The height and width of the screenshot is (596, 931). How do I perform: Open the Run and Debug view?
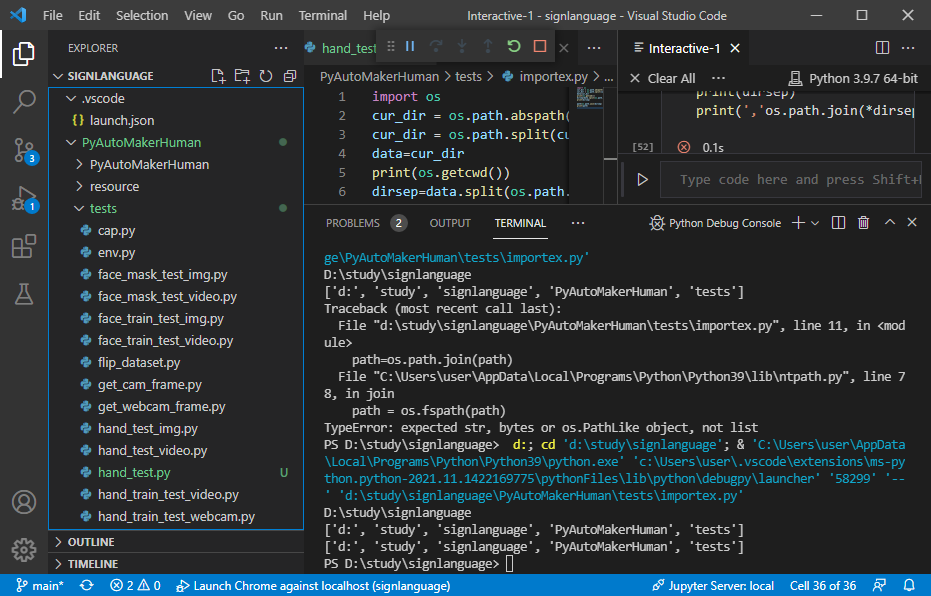pyautogui.click(x=24, y=199)
